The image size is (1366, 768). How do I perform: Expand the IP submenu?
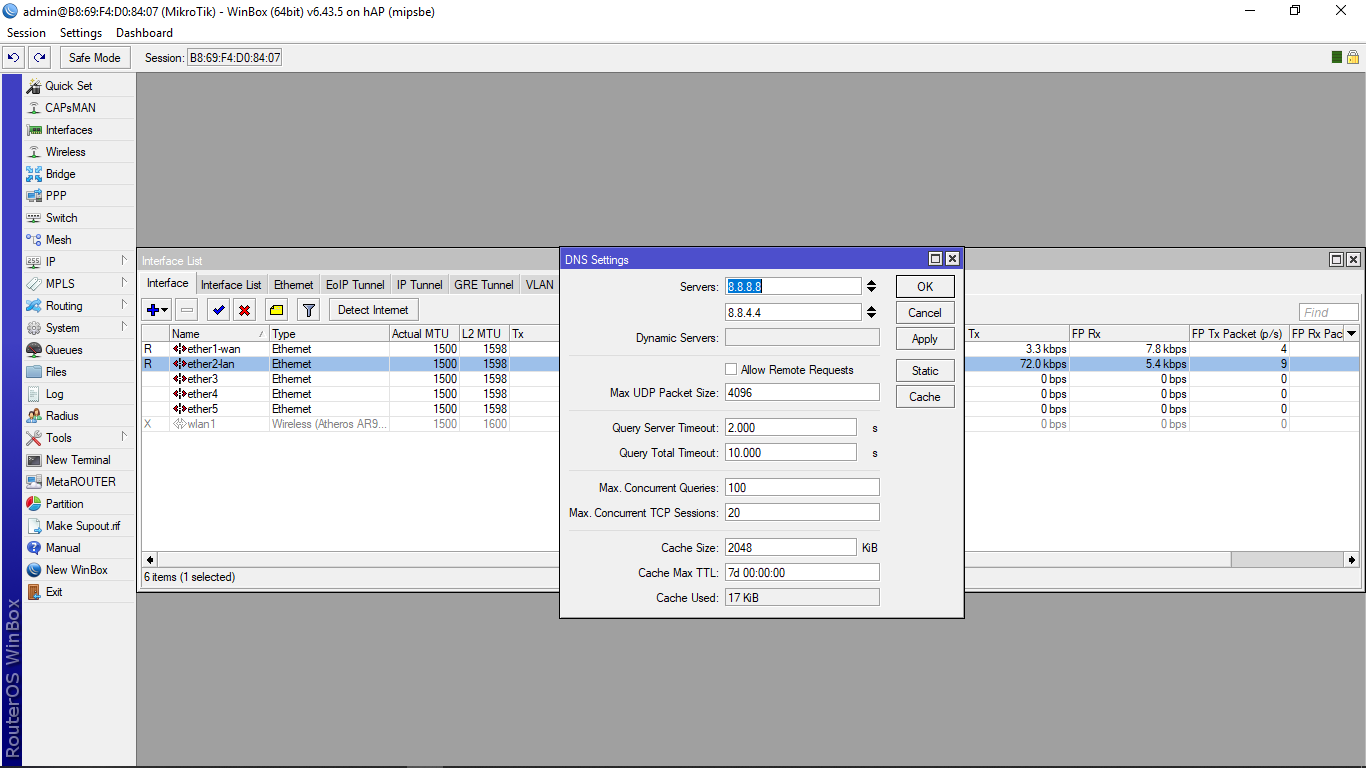(79, 262)
